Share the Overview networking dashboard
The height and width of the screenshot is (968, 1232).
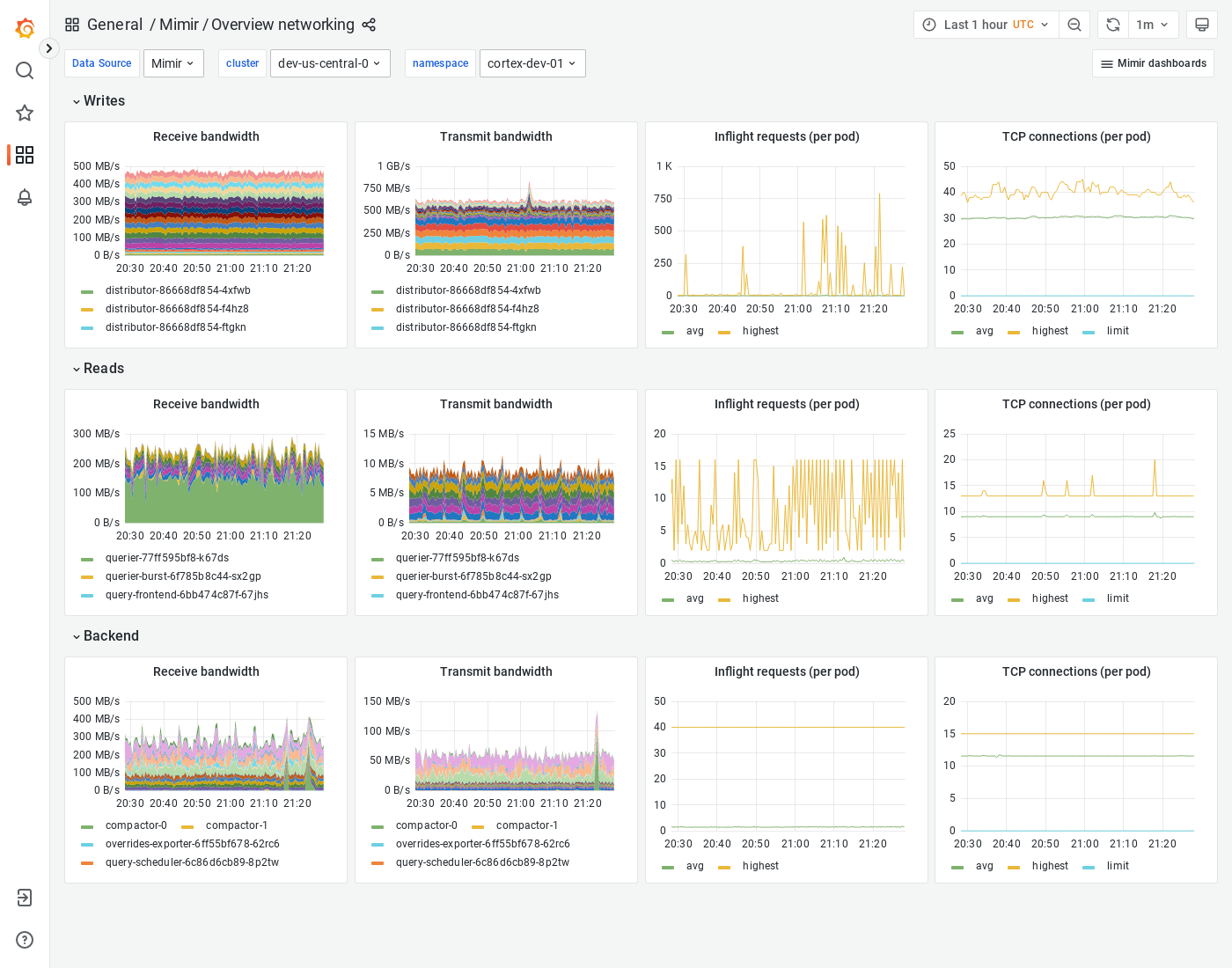pyautogui.click(x=369, y=25)
